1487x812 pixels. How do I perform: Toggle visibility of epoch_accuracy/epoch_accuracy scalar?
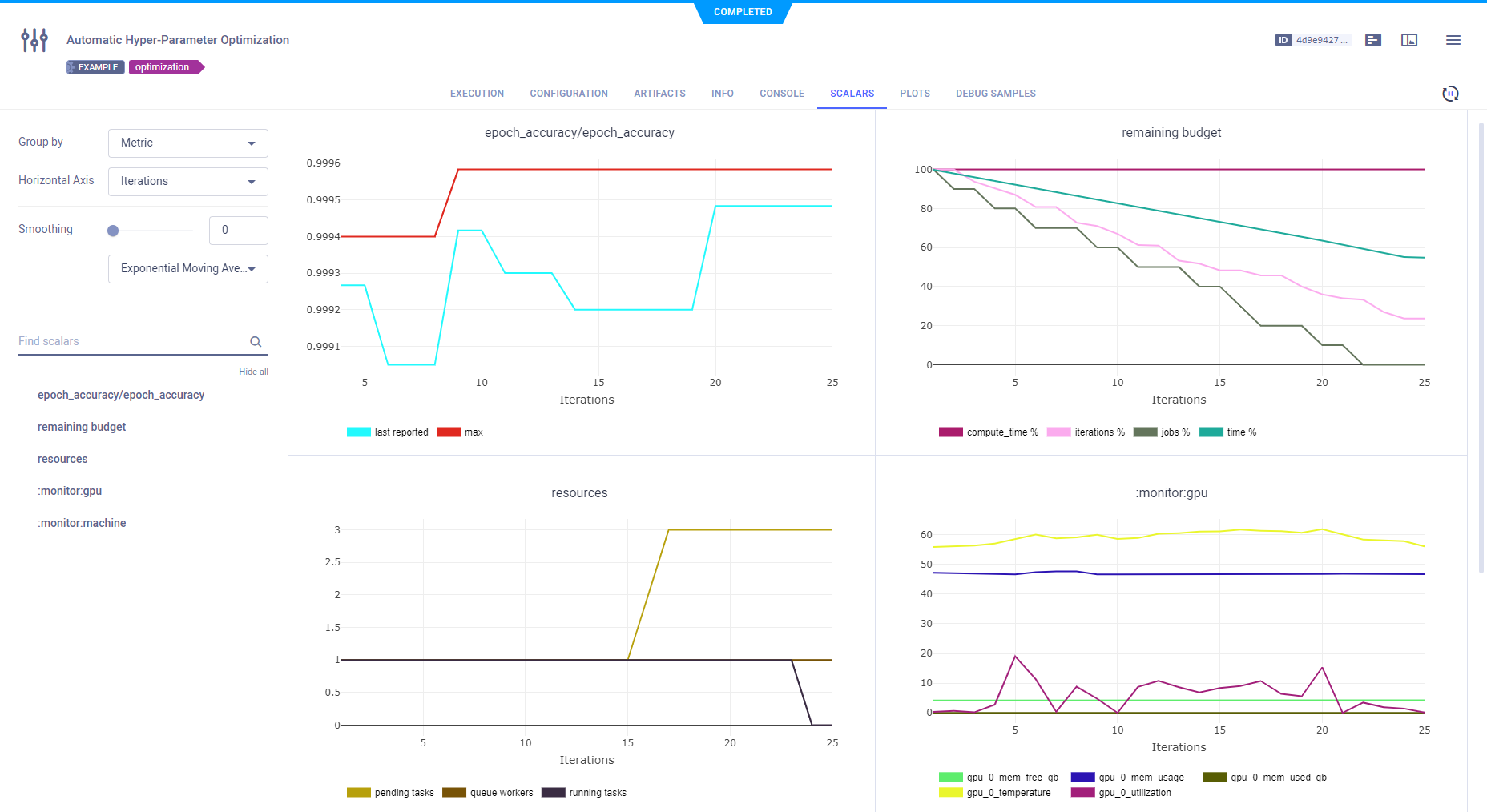(x=121, y=395)
